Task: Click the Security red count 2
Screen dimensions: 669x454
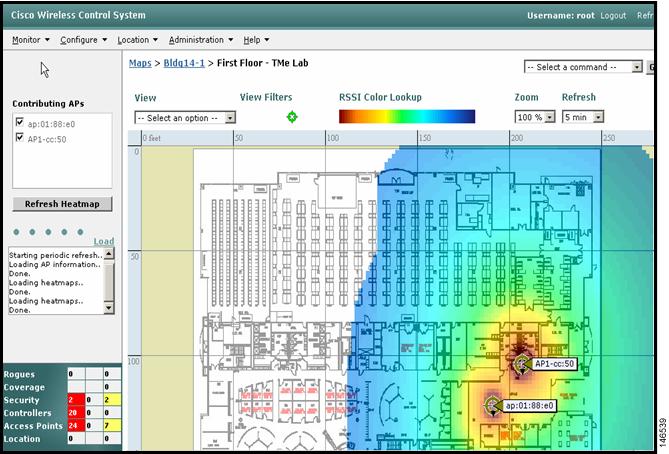Action: pos(76,400)
